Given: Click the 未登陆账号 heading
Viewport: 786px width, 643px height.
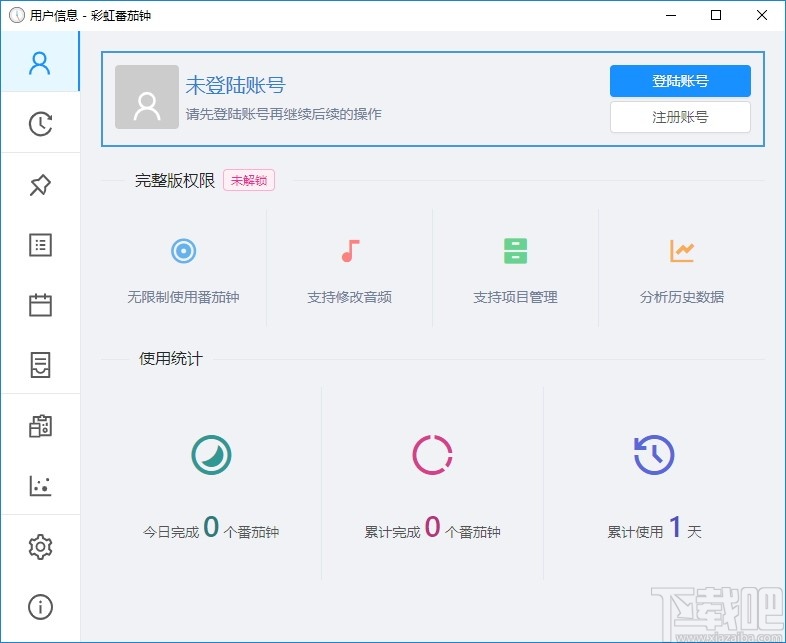Looking at the screenshot, I should (235, 85).
